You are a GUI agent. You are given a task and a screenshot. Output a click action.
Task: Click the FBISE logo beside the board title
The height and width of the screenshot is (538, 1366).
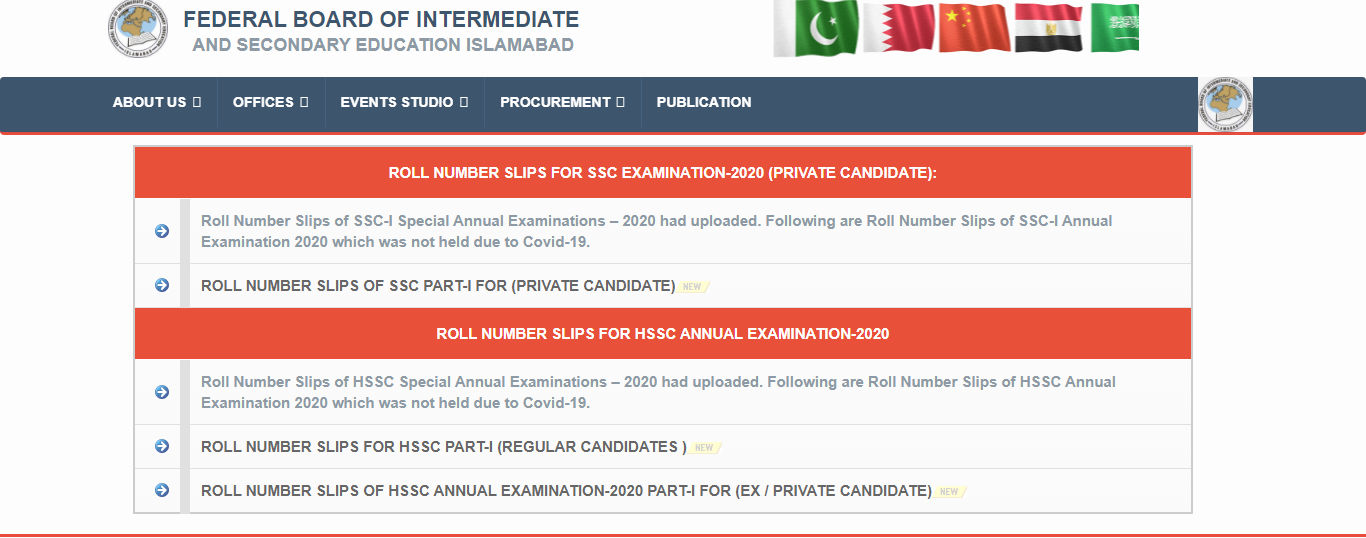(x=138, y=28)
